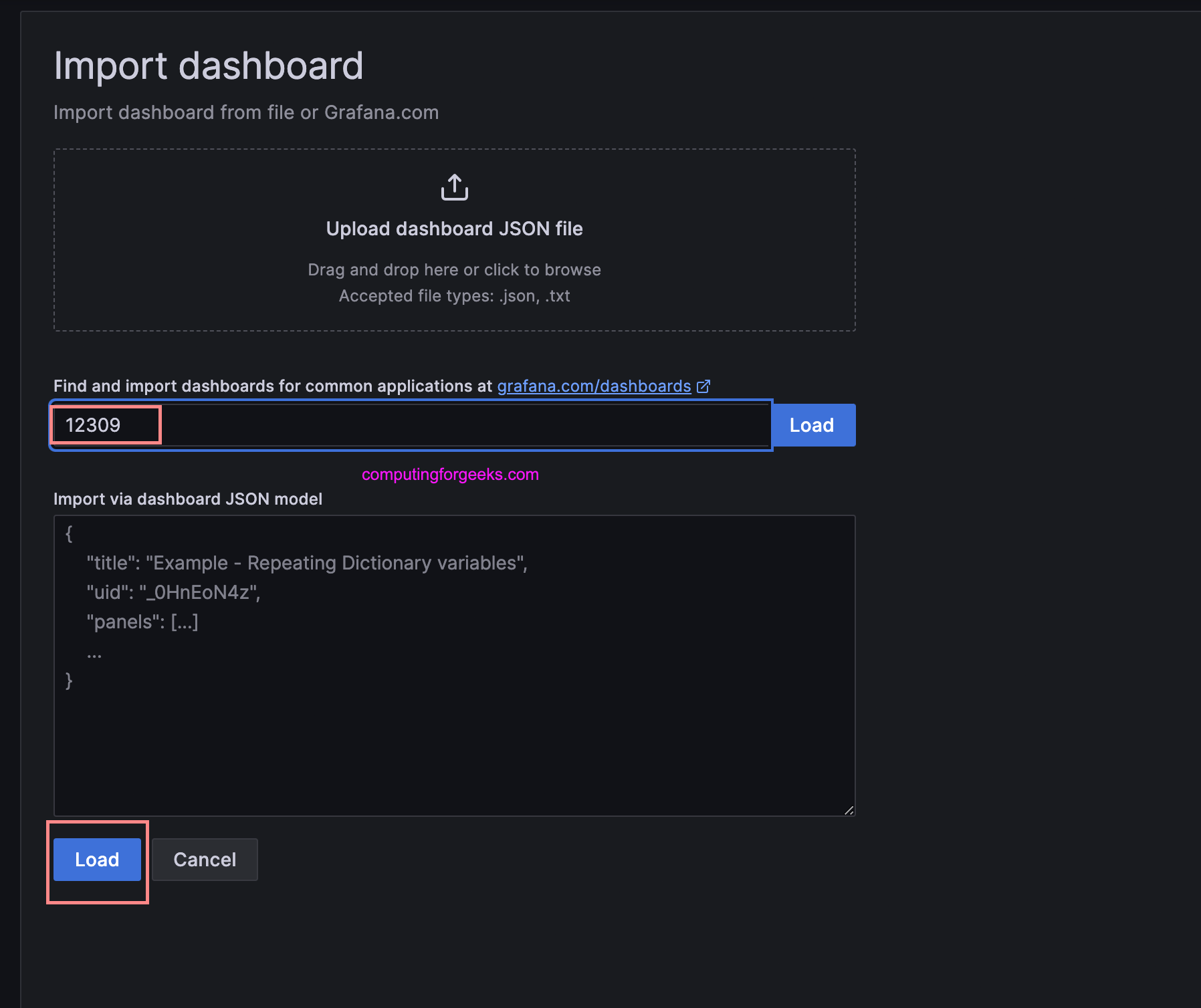Viewport: 1201px width, 1008px height.
Task: Click the upload arrow icon
Action: tap(454, 188)
